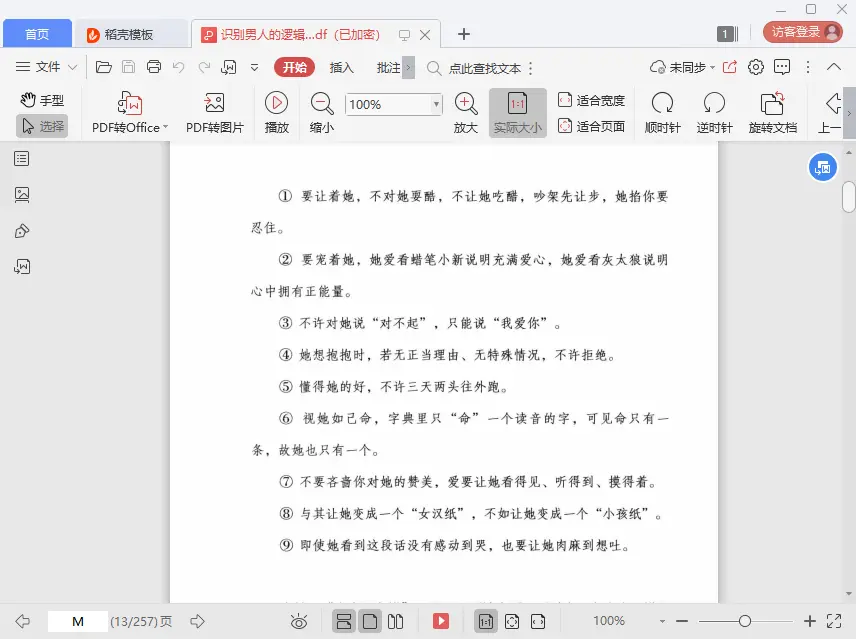The width and height of the screenshot is (856, 639).
Task: Click the open folder icon
Action: point(104,67)
